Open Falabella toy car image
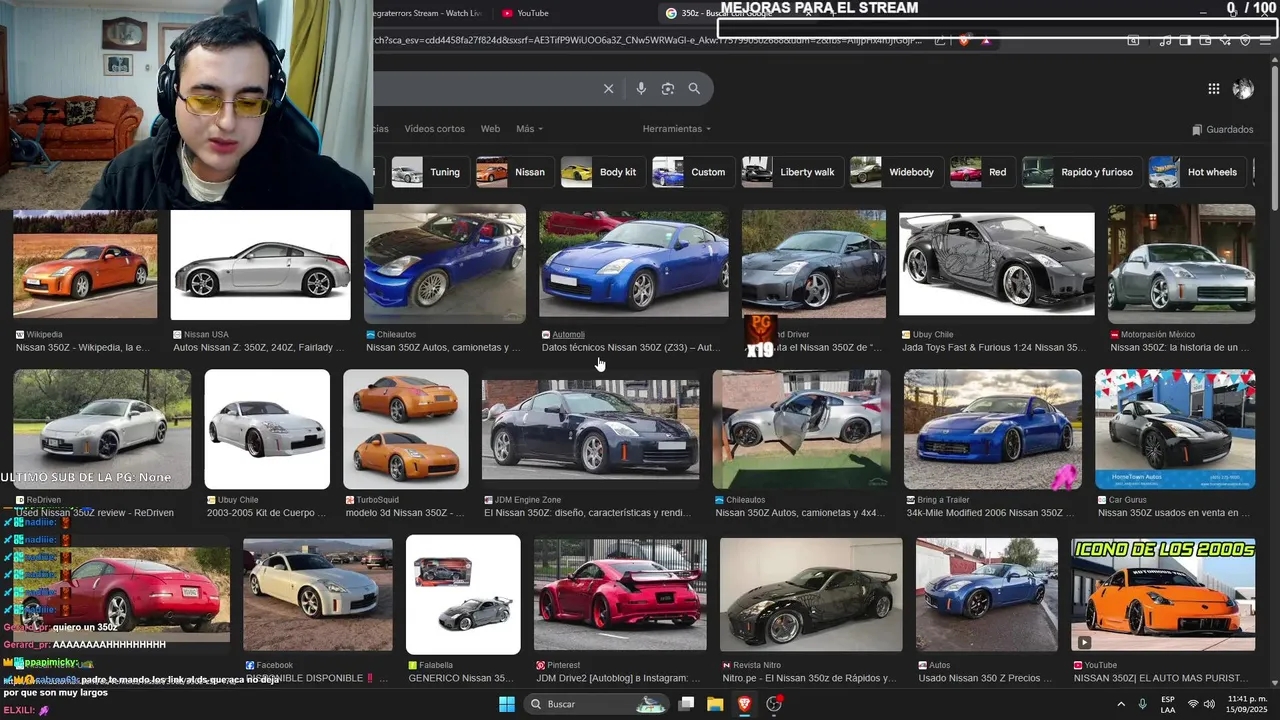 pos(463,594)
